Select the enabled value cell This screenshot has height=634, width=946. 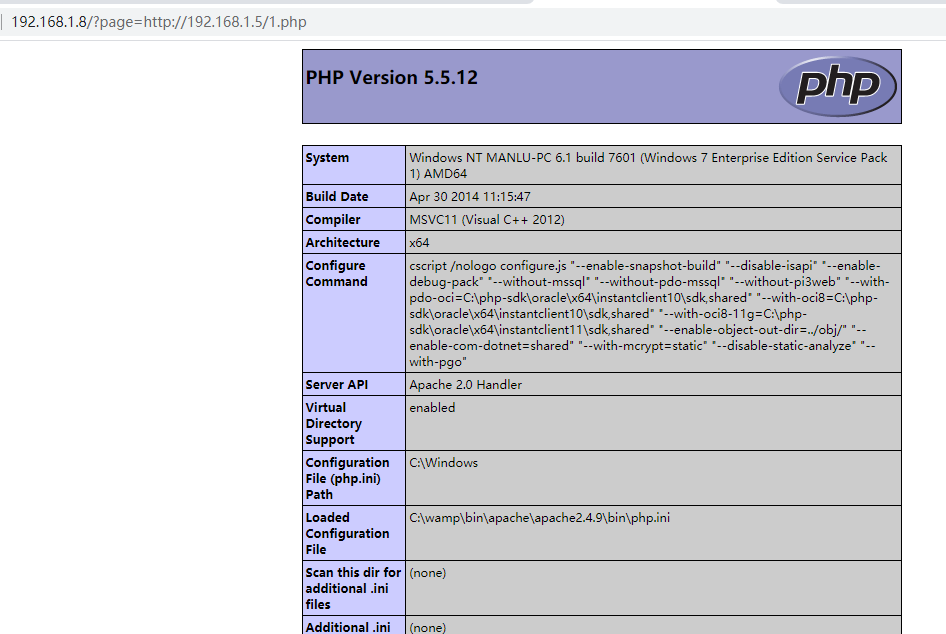pos(653,423)
